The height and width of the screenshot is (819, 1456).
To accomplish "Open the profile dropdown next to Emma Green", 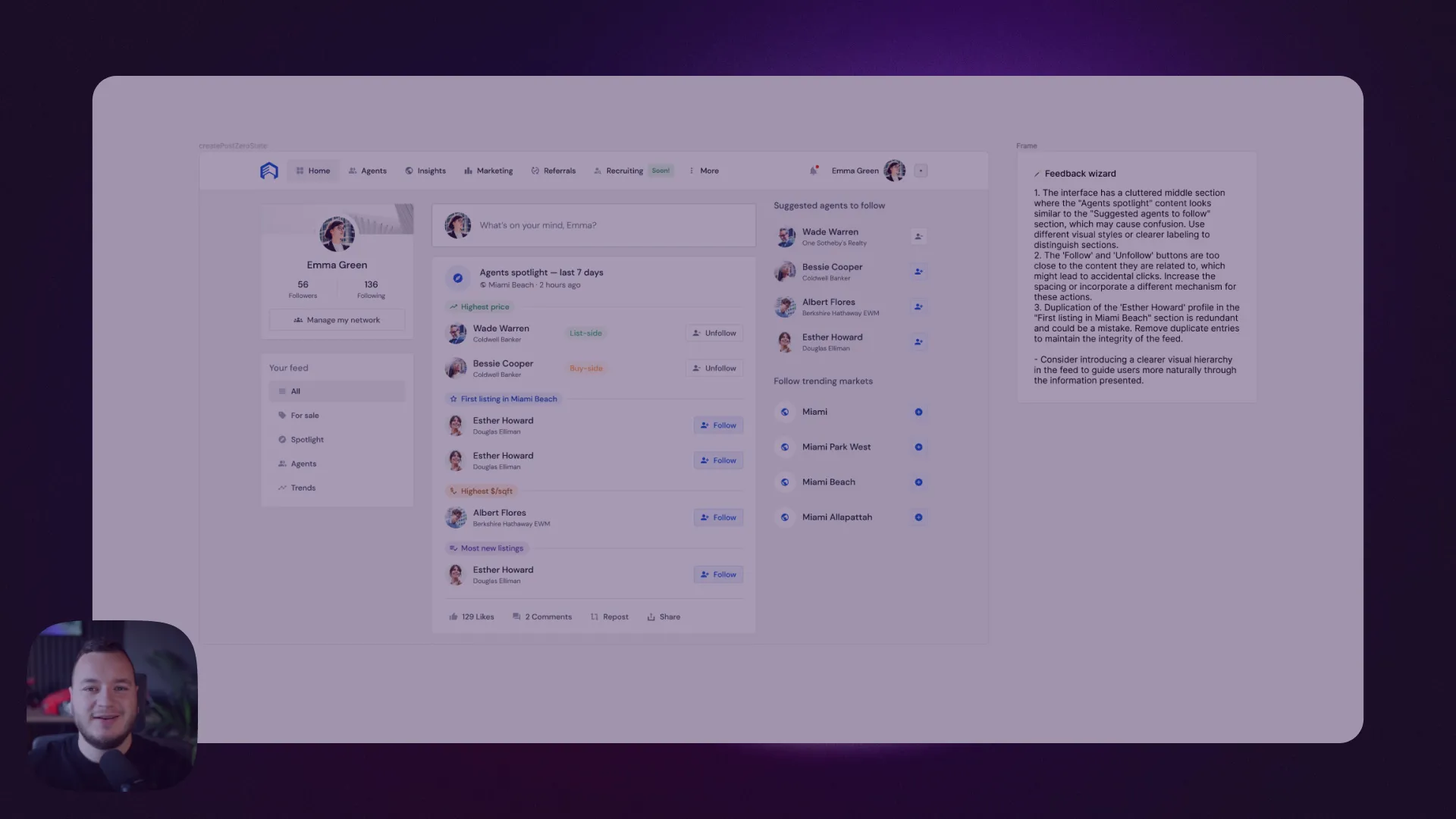I will 920,171.
